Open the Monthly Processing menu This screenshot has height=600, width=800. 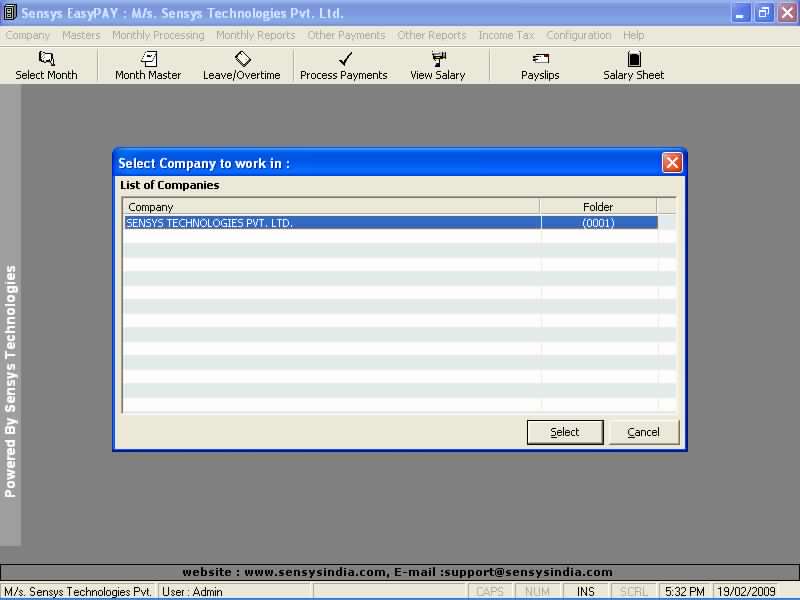click(158, 35)
